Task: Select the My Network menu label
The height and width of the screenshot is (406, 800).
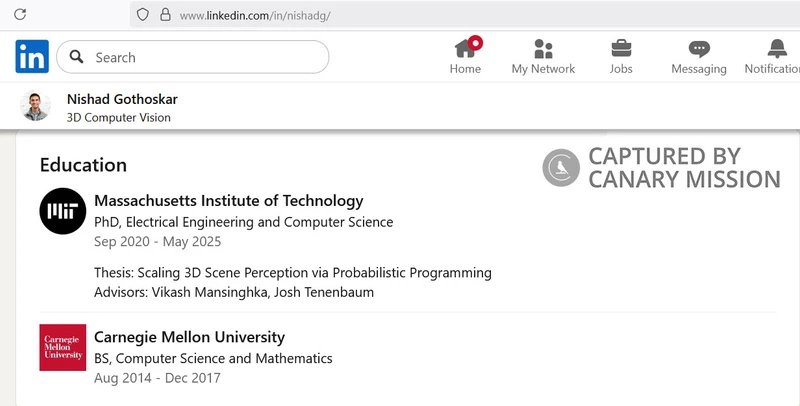Action: [543, 69]
